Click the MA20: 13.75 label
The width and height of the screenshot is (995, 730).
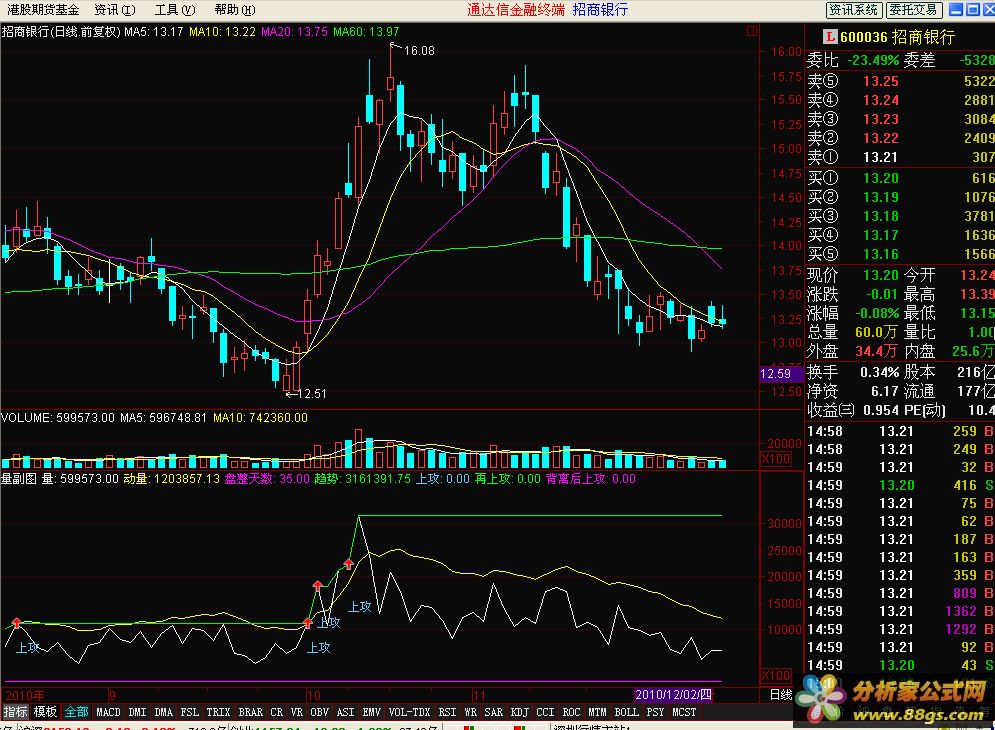[x=294, y=31]
